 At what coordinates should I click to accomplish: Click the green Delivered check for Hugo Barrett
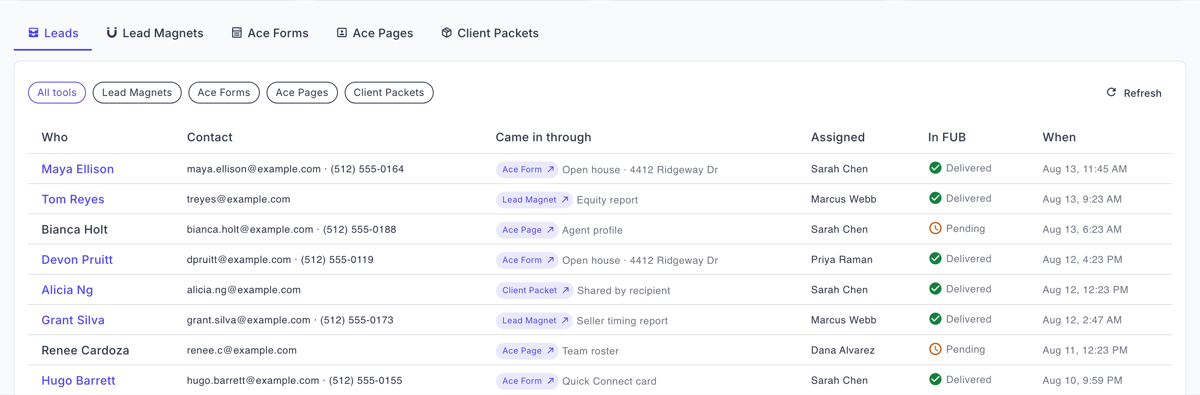[x=935, y=379]
